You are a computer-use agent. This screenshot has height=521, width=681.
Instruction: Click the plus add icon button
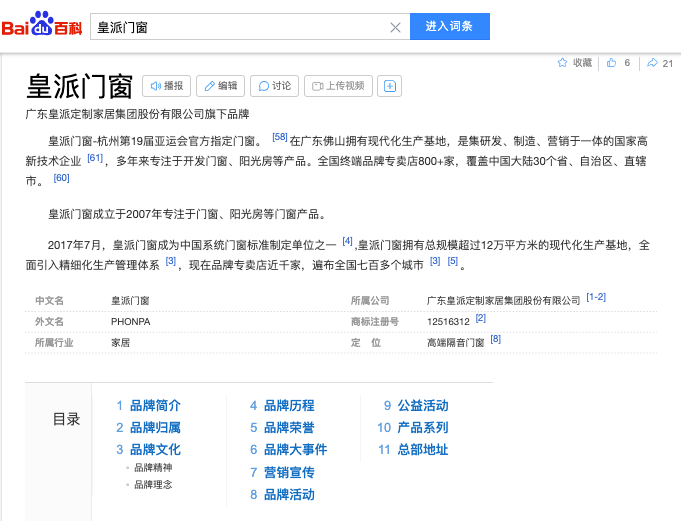tap(390, 86)
